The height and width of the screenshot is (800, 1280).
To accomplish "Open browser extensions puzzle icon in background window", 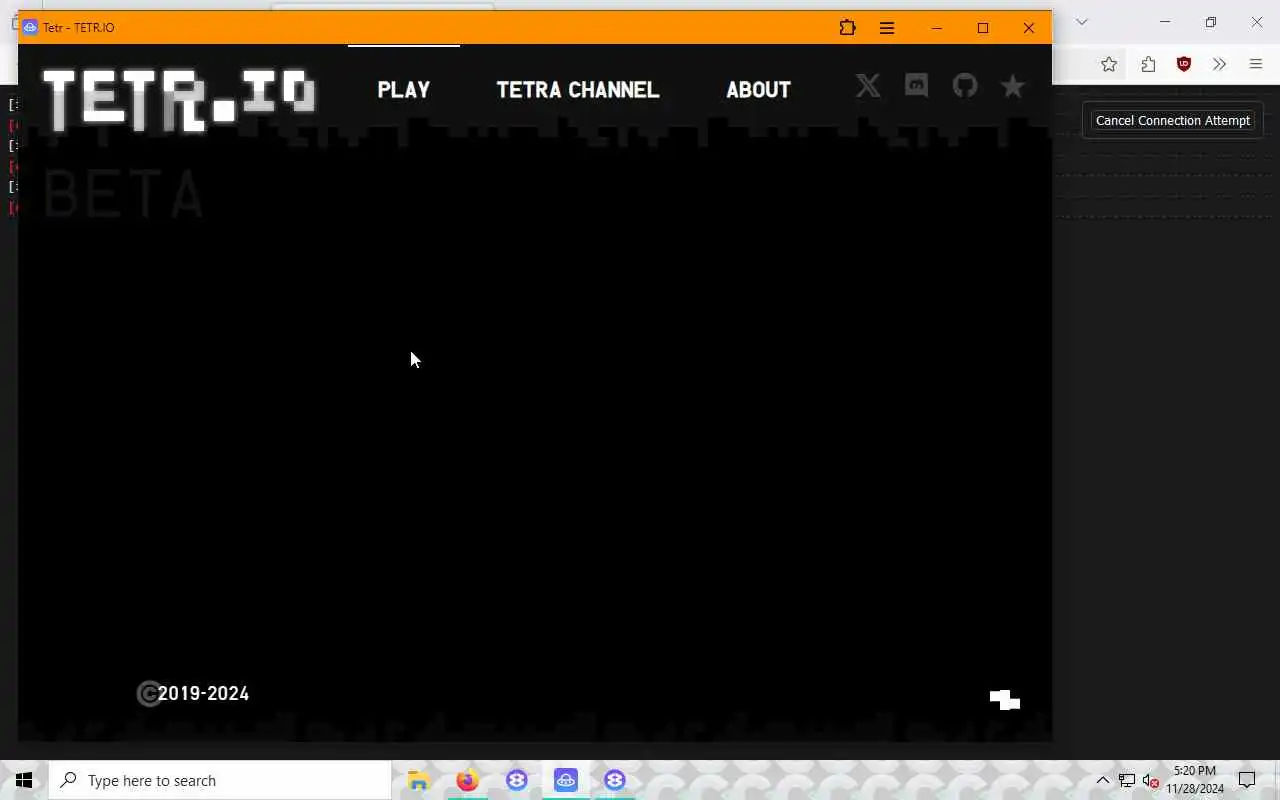I will point(1148,64).
